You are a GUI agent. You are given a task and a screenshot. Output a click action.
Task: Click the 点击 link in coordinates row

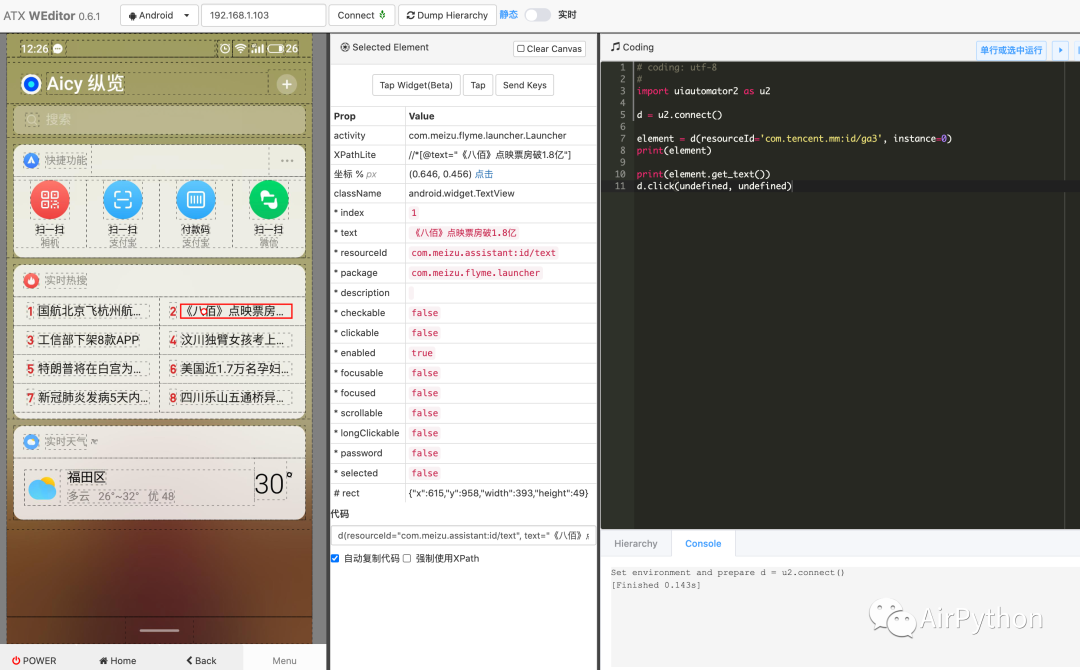click(x=484, y=174)
